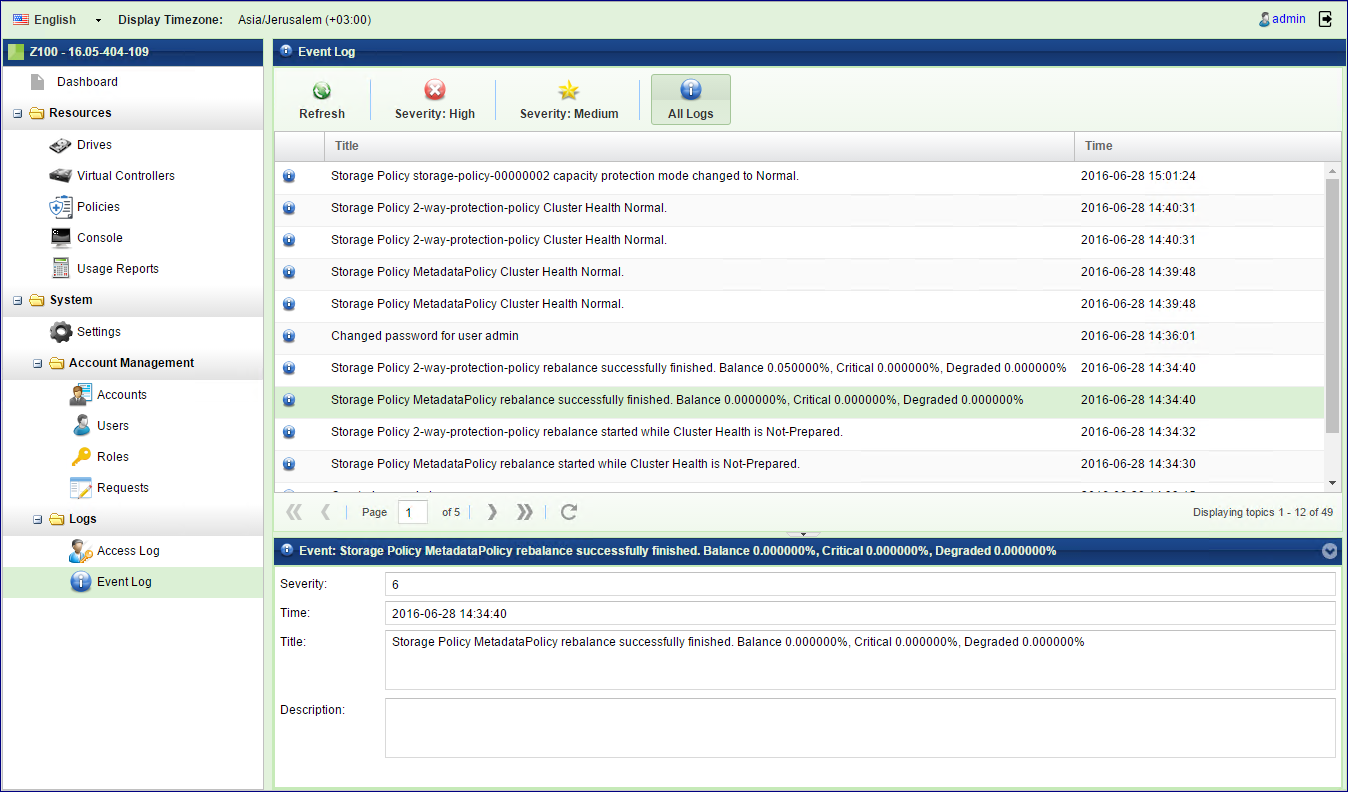Open Drives from the sidebar
1348x792 pixels.
94,145
